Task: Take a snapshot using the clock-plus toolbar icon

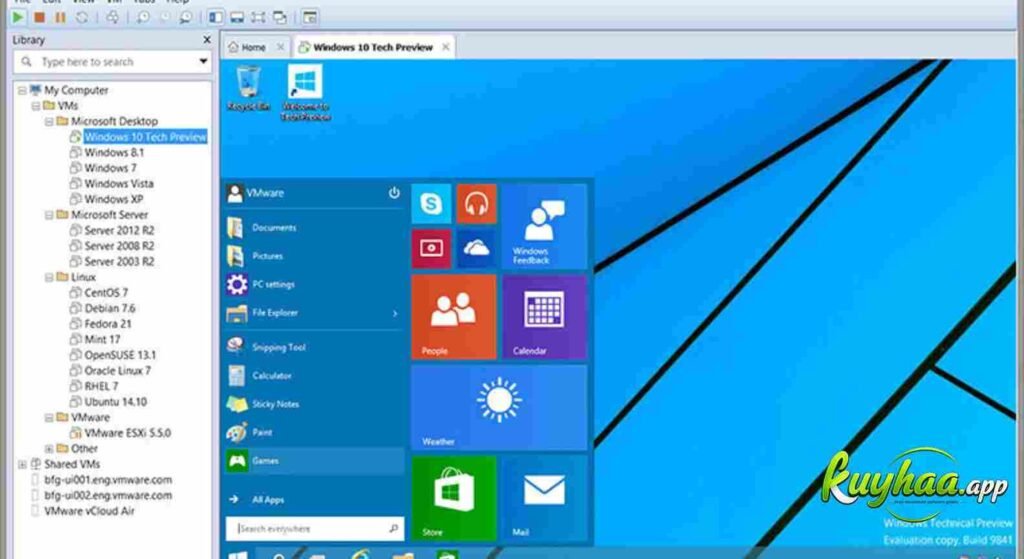Action: pyautogui.click(x=143, y=18)
